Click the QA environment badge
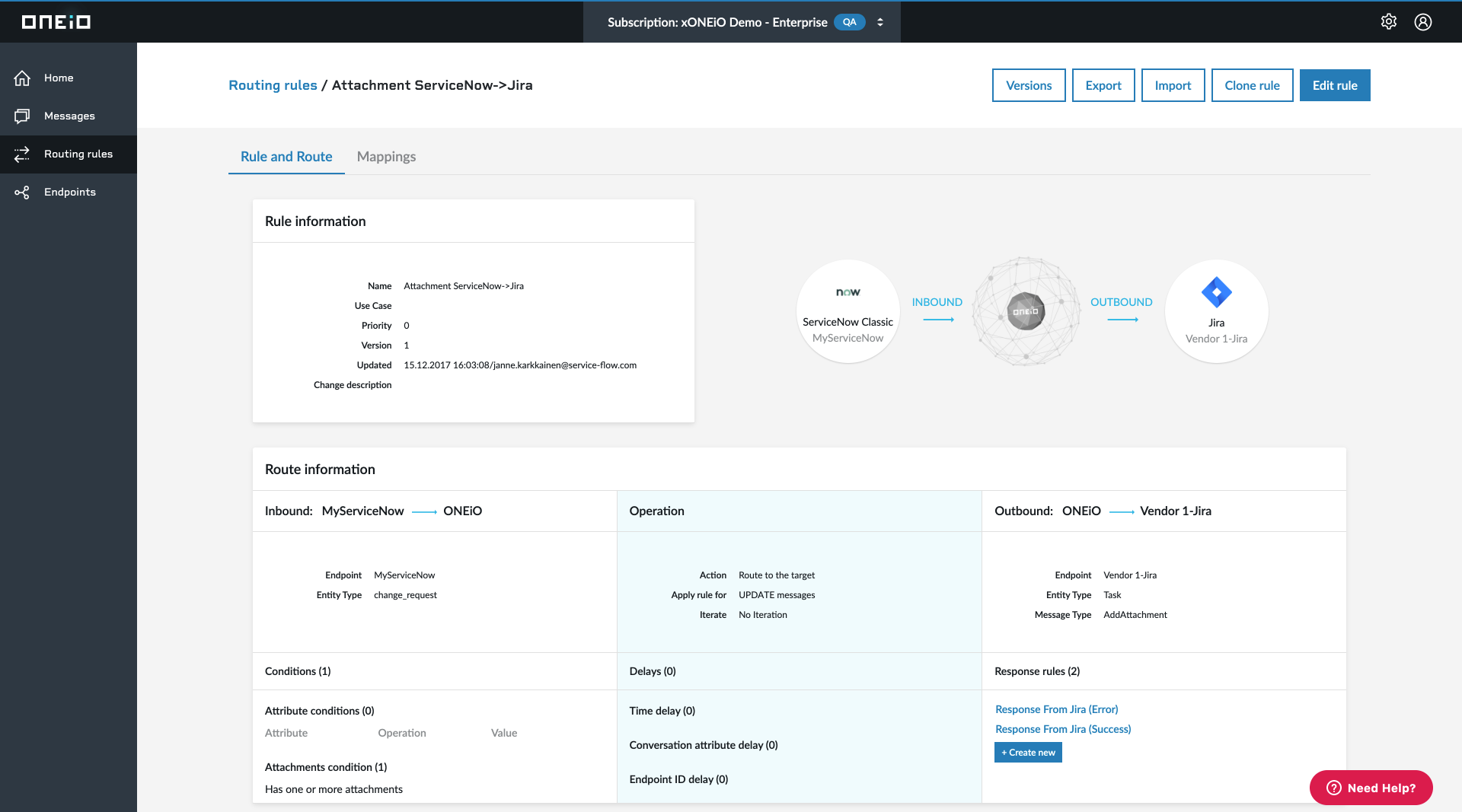 pos(849,22)
